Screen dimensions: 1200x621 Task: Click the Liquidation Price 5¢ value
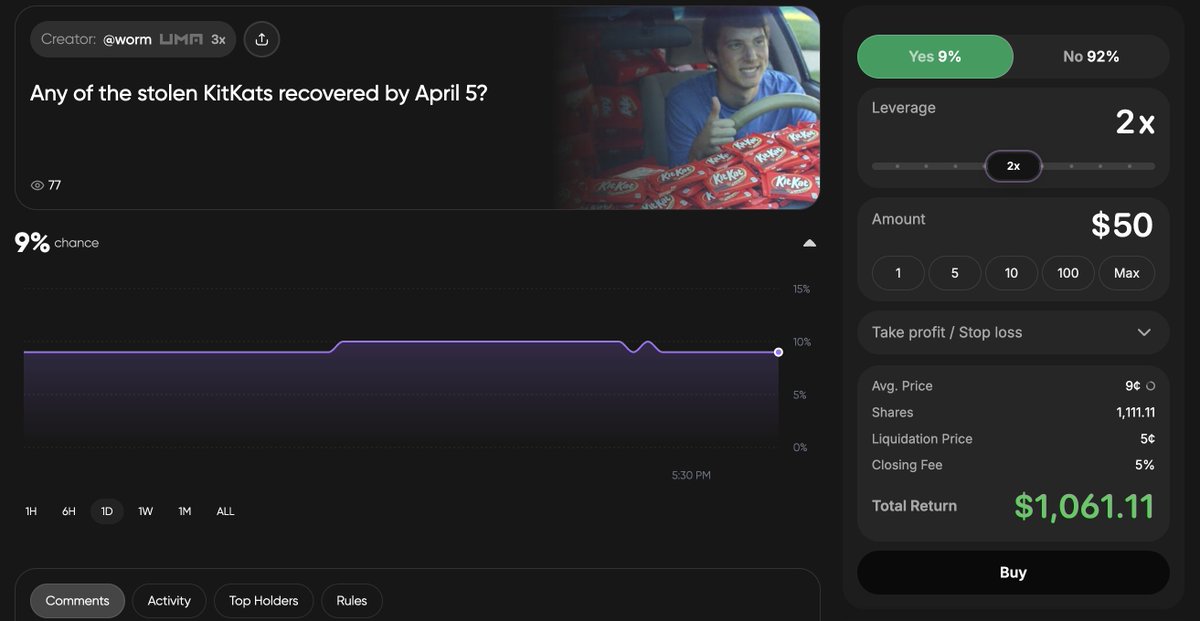click(x=1148, y=439)
